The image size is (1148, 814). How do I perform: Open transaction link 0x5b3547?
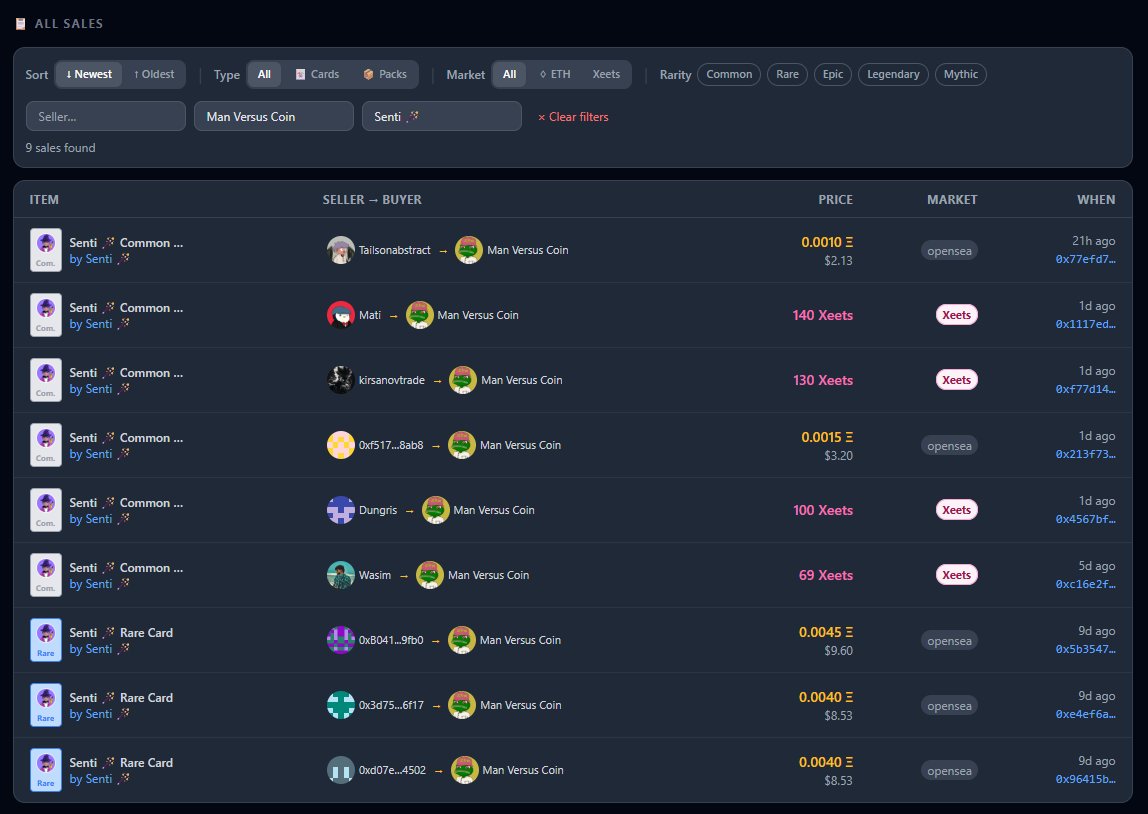pyautogui.click(x=1085, y=649)
